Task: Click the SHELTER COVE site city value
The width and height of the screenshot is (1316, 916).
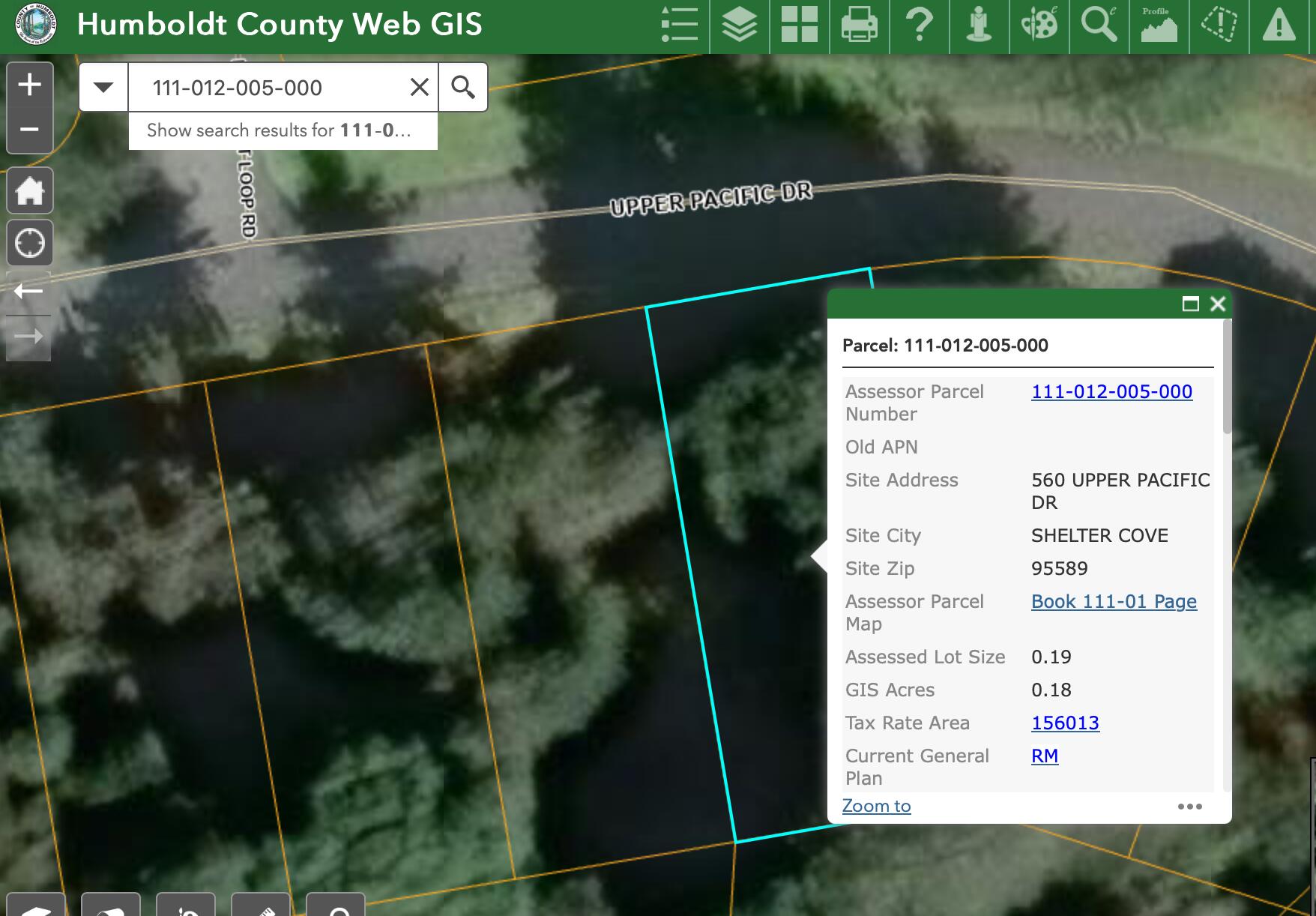Action: (x=1099, y=535)
